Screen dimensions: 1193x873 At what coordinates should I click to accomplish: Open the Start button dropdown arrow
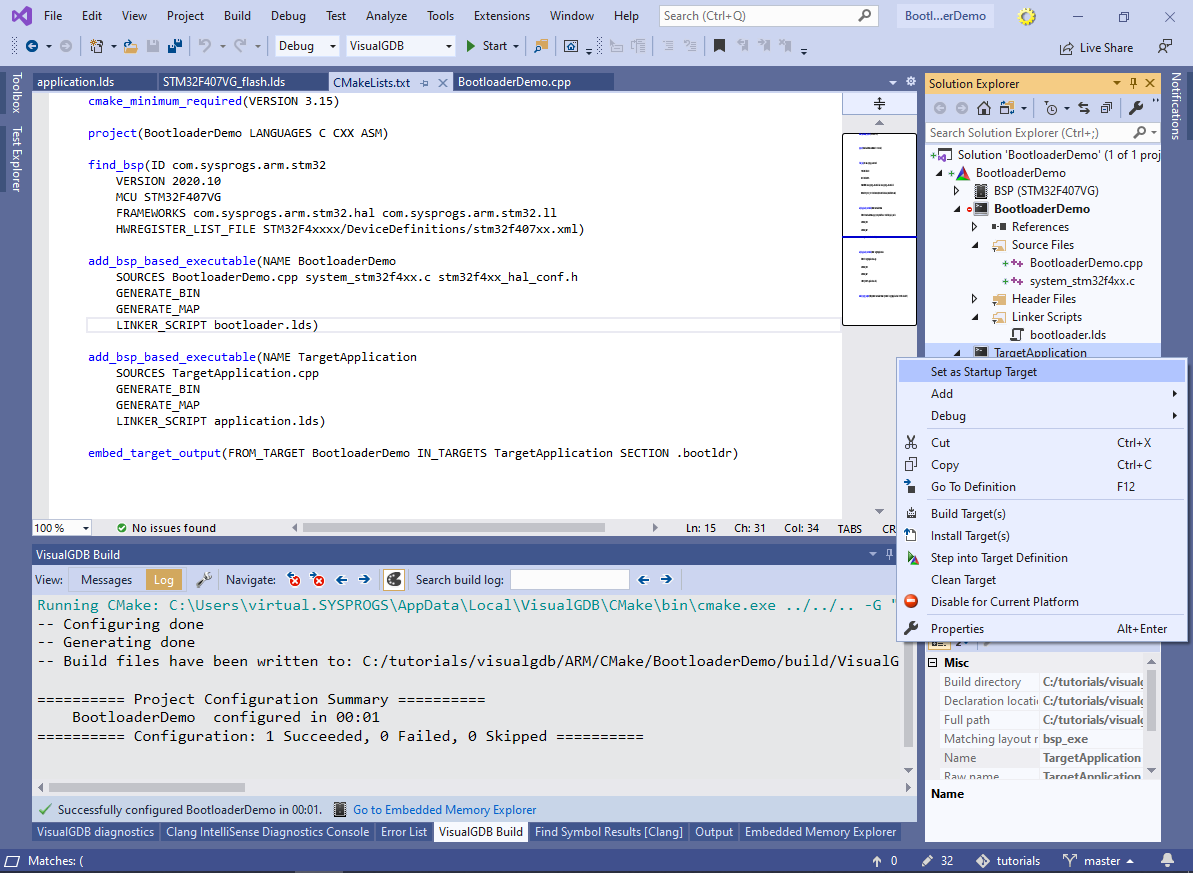516,46
